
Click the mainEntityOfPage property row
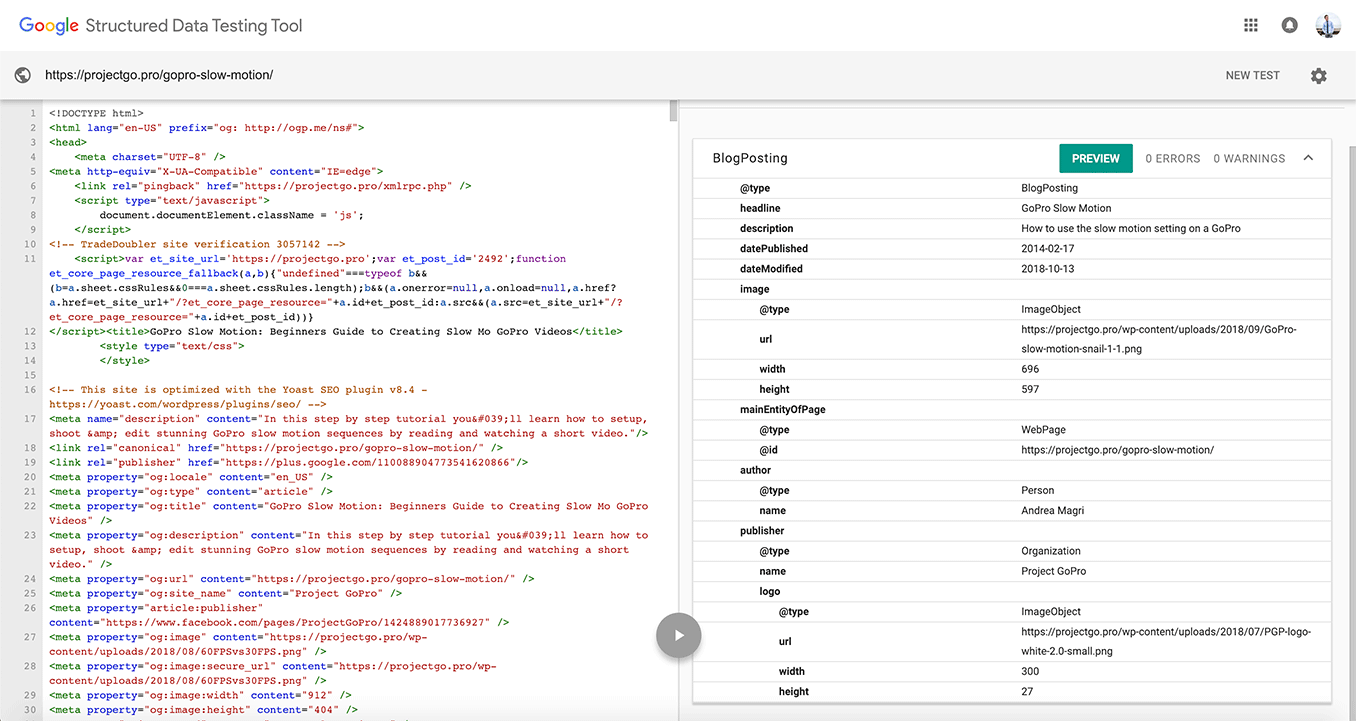pyautogui.click(x=1012, y=409)
